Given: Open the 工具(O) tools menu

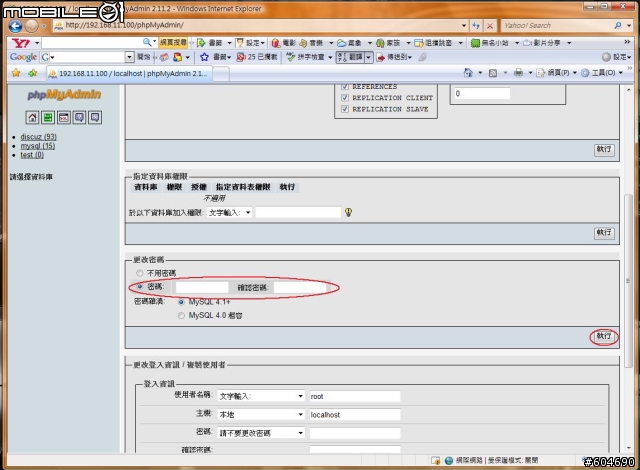Looking at the screenshot, I should click(602, 73).
